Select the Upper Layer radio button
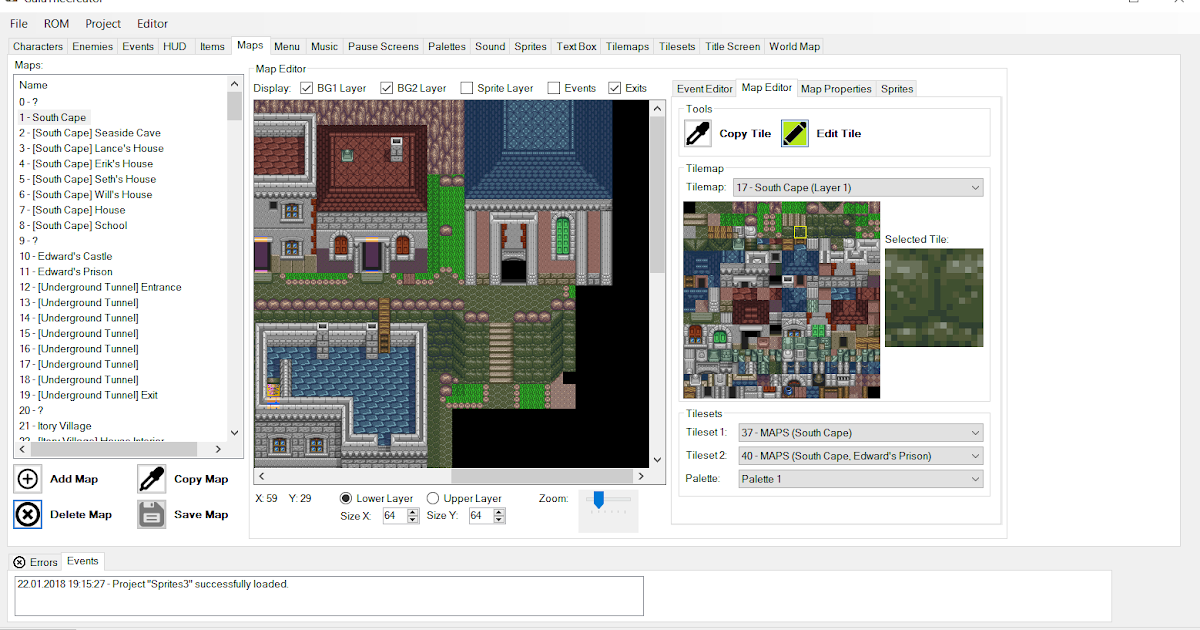Screen dimensions: 1200x630 tap(432, 498)
